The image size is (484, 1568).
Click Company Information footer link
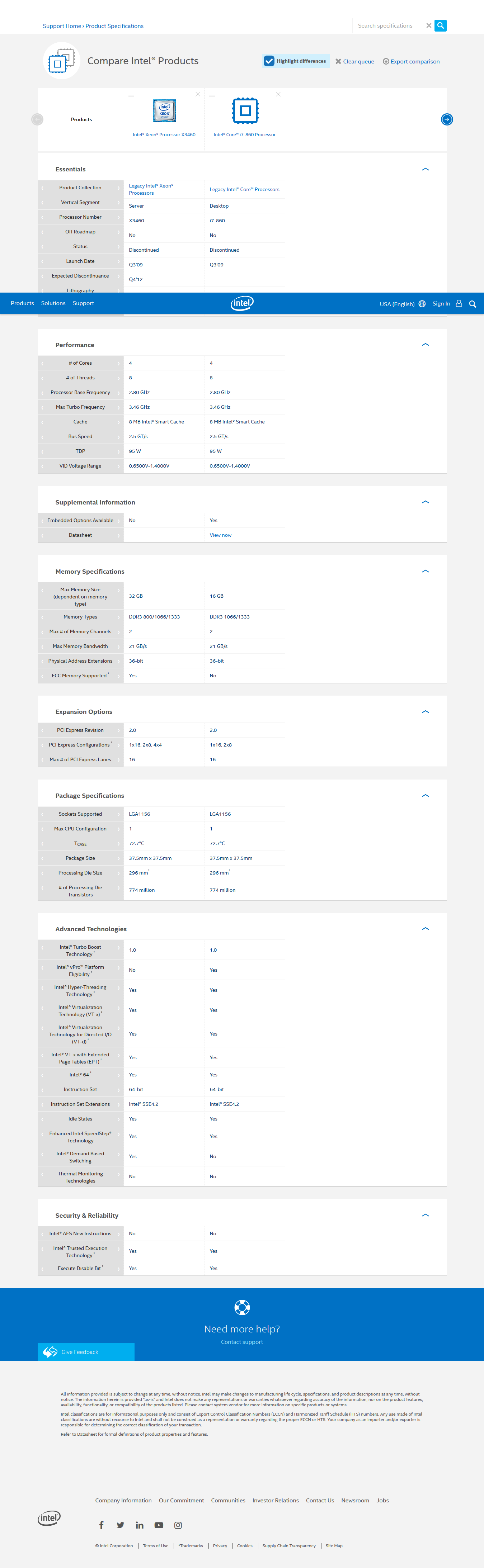click(x=123, y=1501)
